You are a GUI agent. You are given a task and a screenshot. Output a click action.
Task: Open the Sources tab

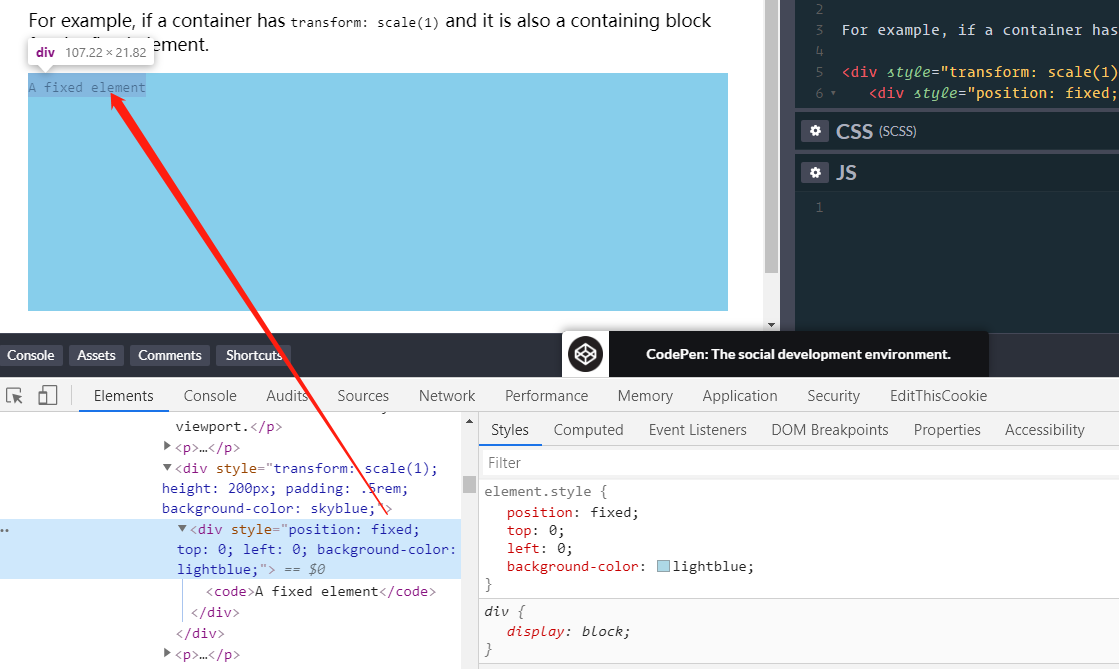pyautogui.click(x=363, y=396)
